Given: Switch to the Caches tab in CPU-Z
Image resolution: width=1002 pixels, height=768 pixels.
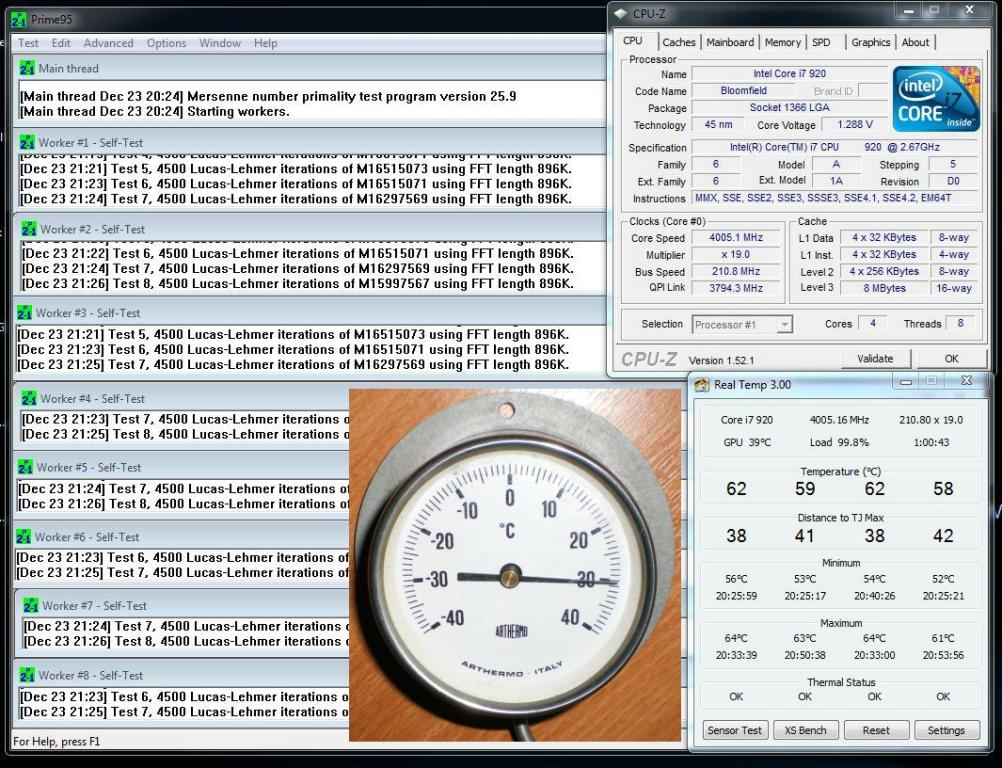Looking at the screenshot, I should pos(679,42).
